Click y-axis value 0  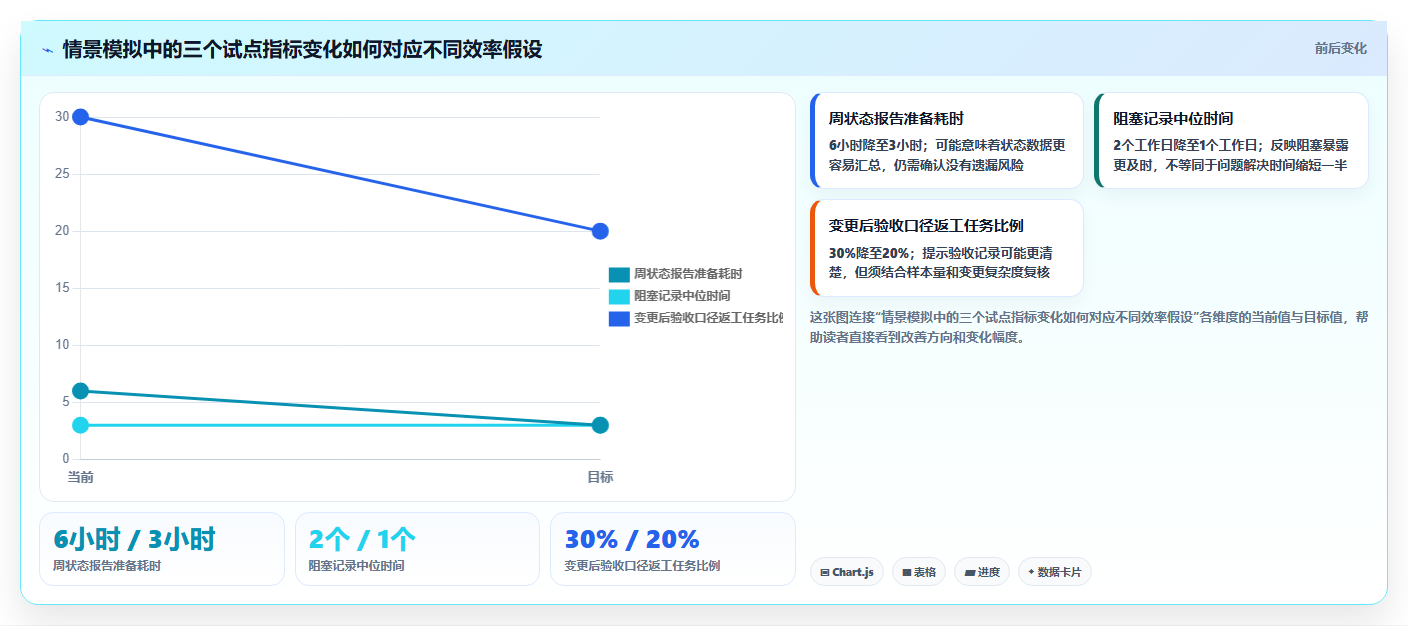coord(66,459)
